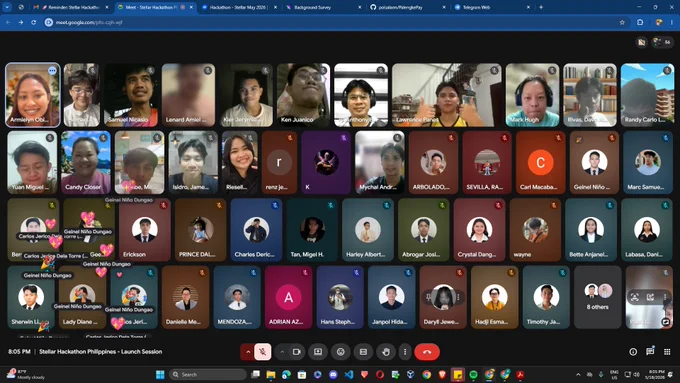This screenshot has height=383, width=680.
Task: Switch to the Background Survey tab
Action: pos(323,7)
